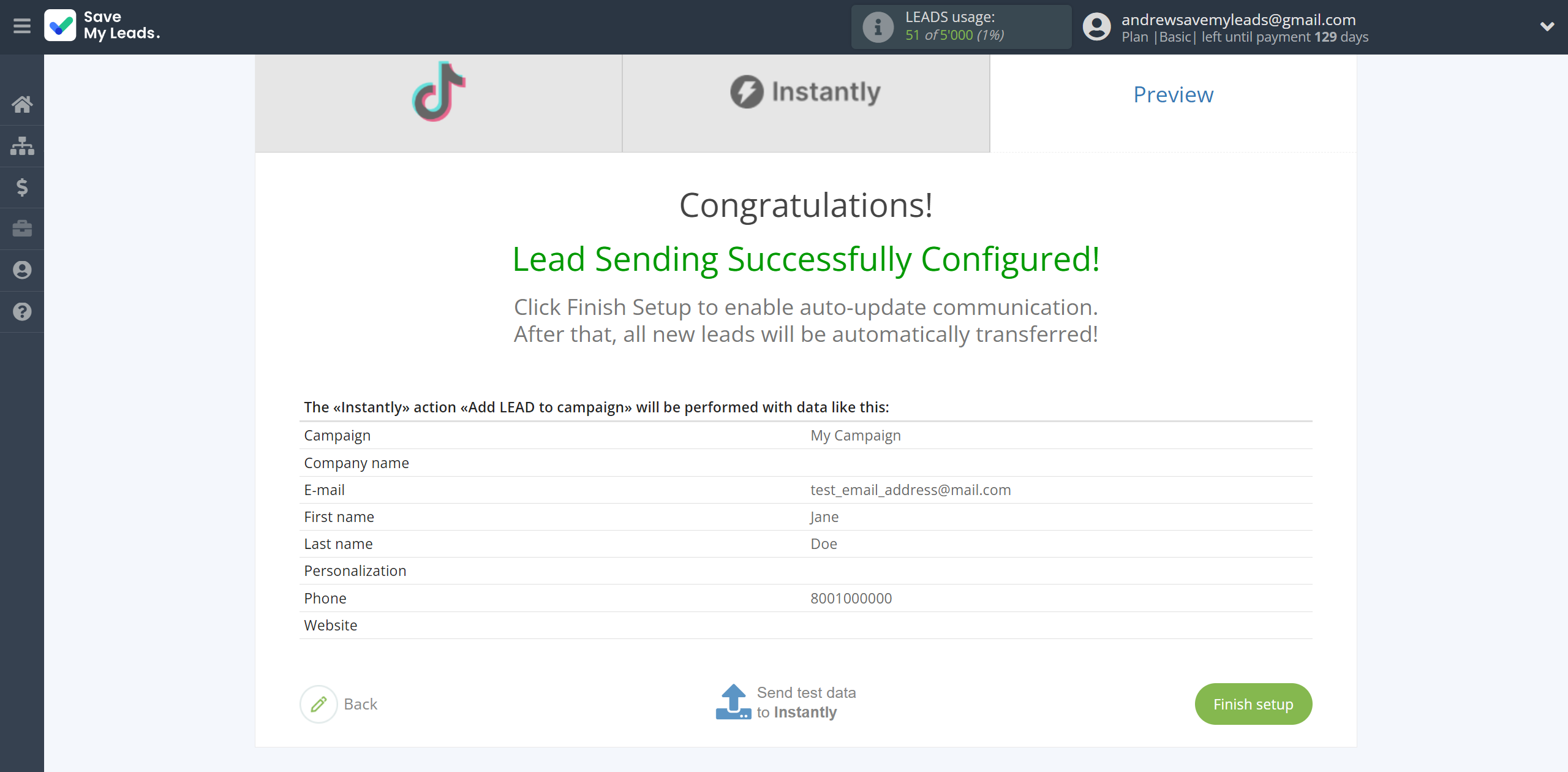
Task: Open the profile sidebar icon
Action: [x=22, y=270]
